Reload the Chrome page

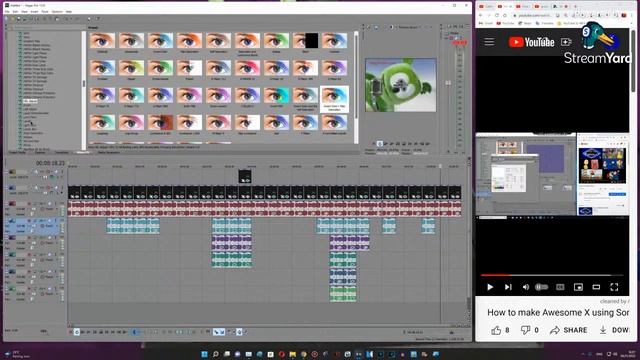click(497, 15)
